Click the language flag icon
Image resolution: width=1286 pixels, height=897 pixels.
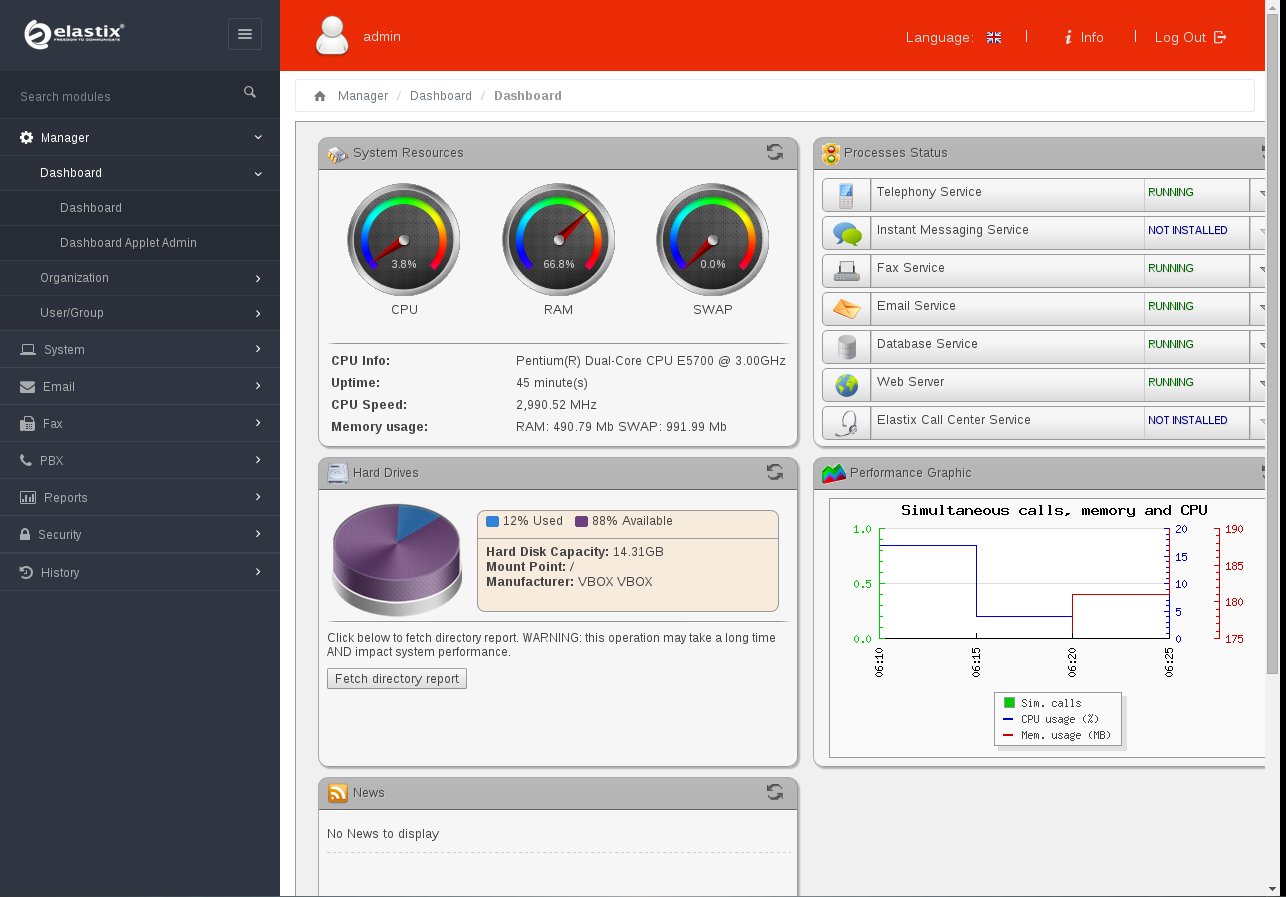(x=993, y=38)
